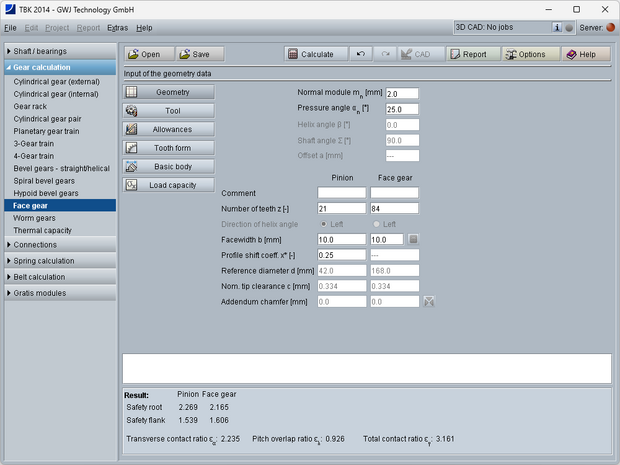Screen dimensions: 620x465
Task: Click the undo arrow in the toolbar
Action: click(x=362, y=54)
